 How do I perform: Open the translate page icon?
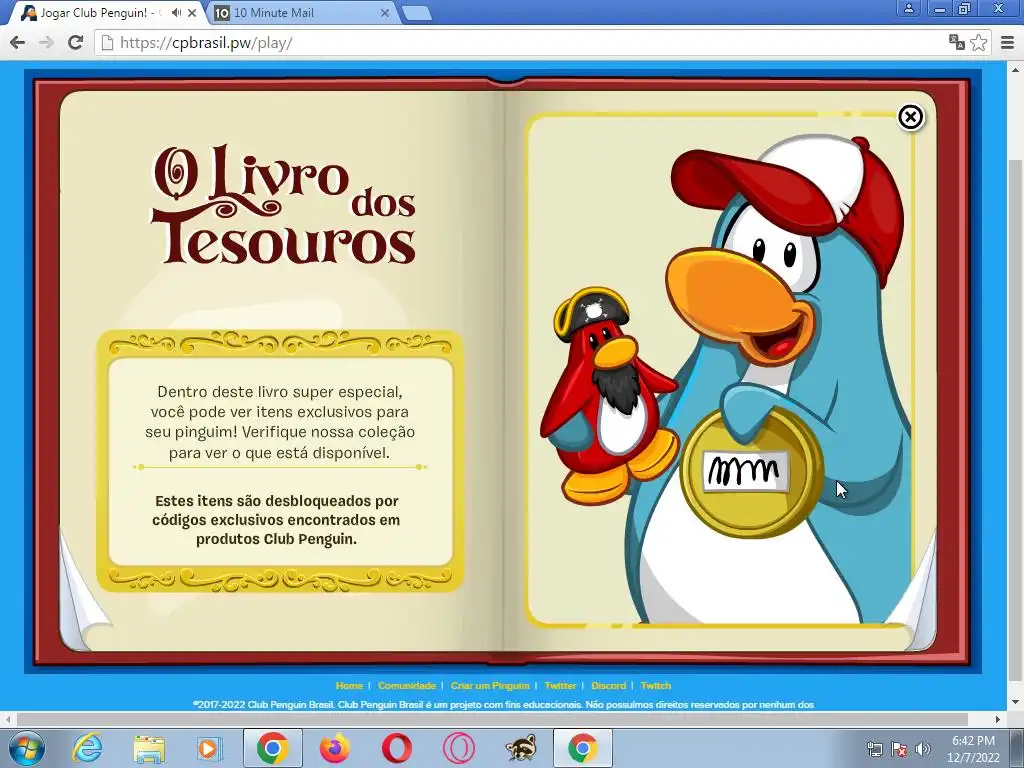coord(957,42)
